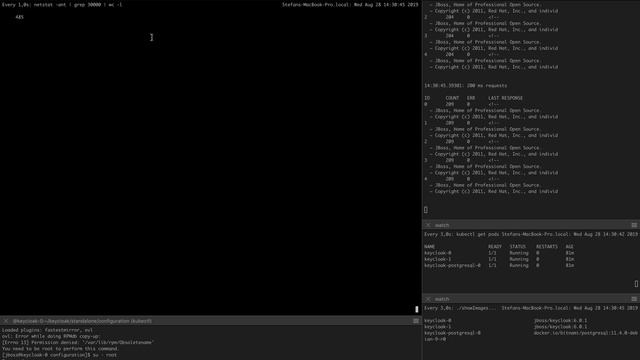Viewport: 640px width, 360px height.
Task: Open the showImages pane menu icon
Action: tap(634, 299)
